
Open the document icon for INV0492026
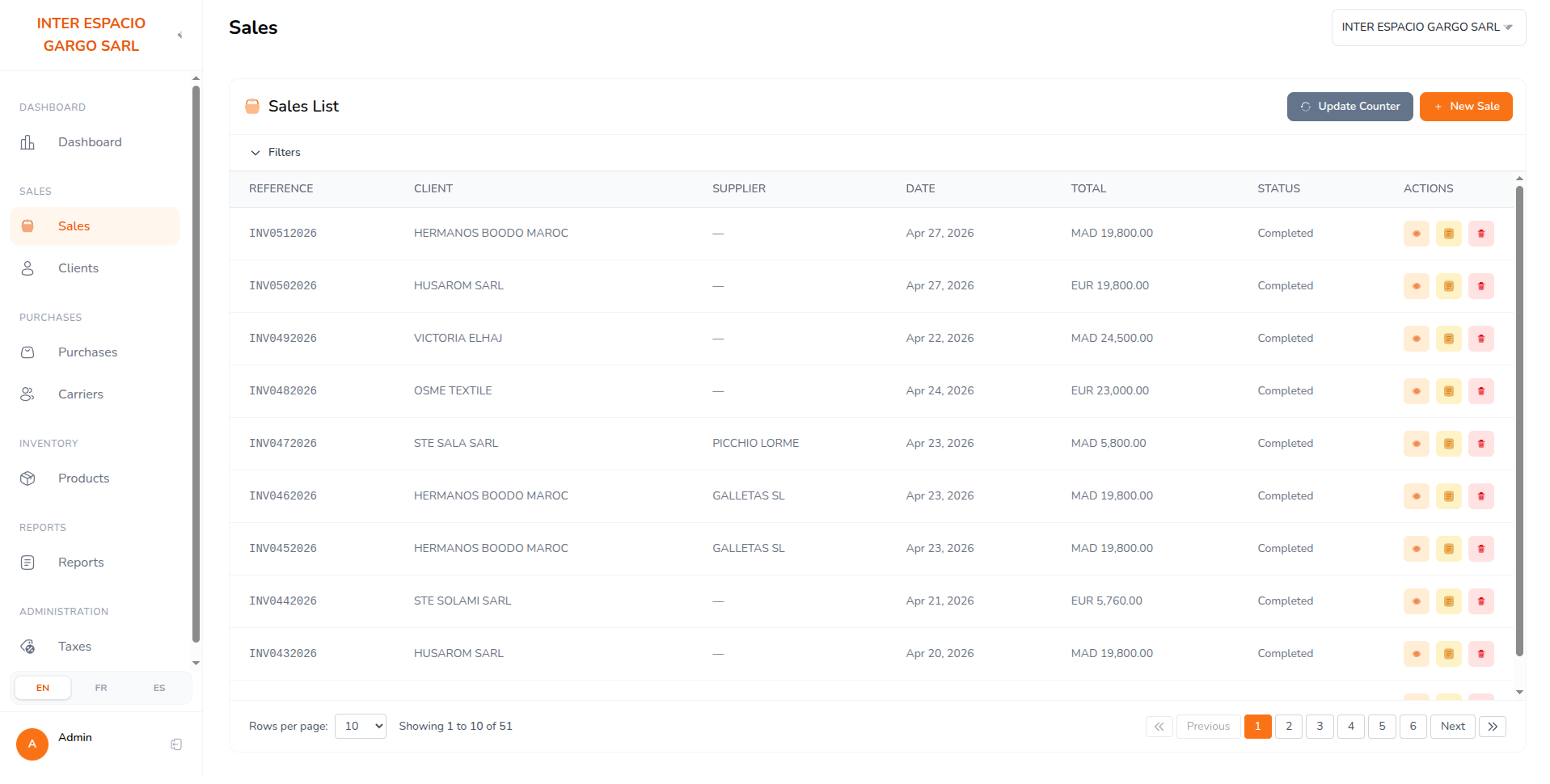1448,339
